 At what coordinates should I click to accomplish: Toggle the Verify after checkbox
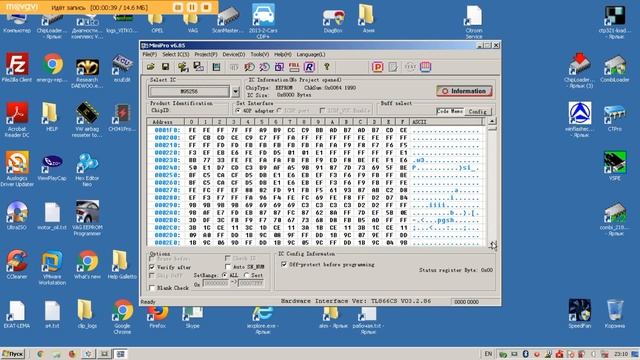[x=152, y=267]
